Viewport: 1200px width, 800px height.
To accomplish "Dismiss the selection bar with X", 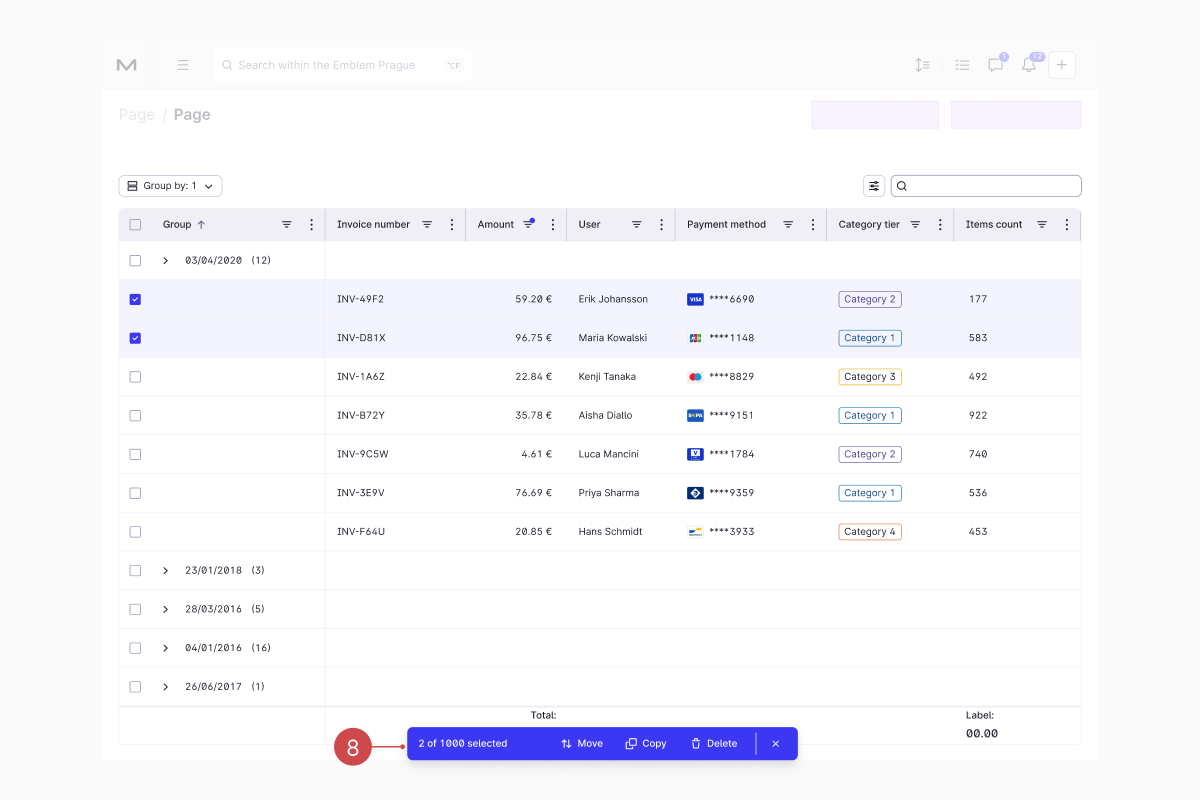I will 775,744.
